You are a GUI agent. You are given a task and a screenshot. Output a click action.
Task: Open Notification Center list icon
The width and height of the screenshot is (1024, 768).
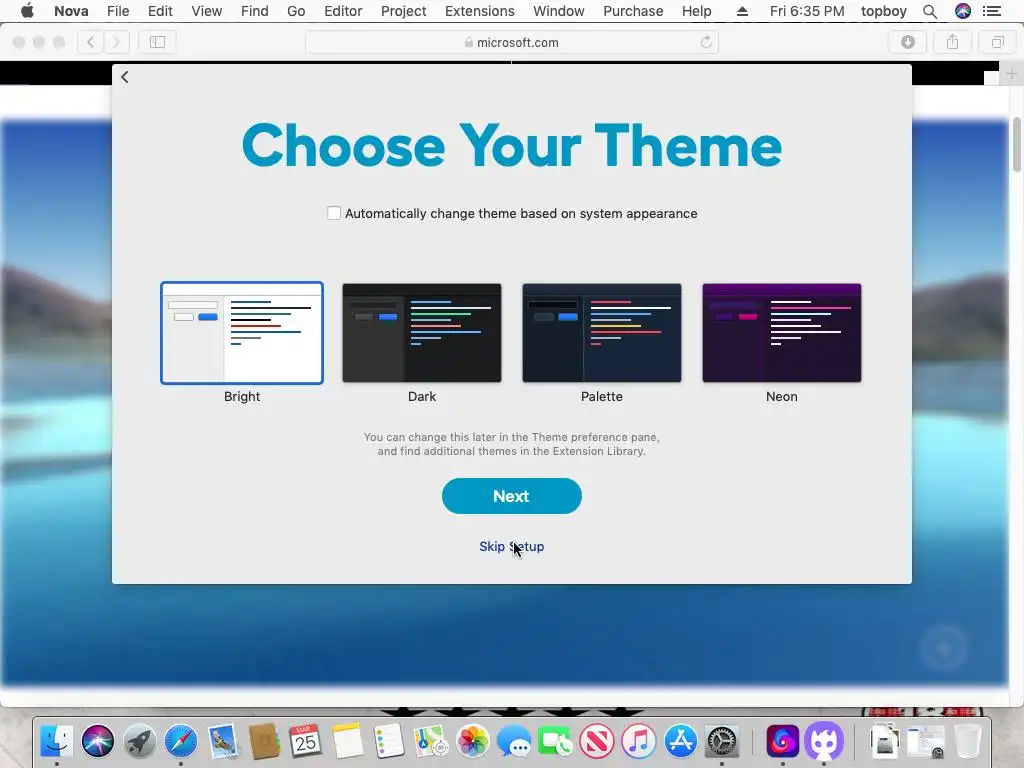[991, 11]
